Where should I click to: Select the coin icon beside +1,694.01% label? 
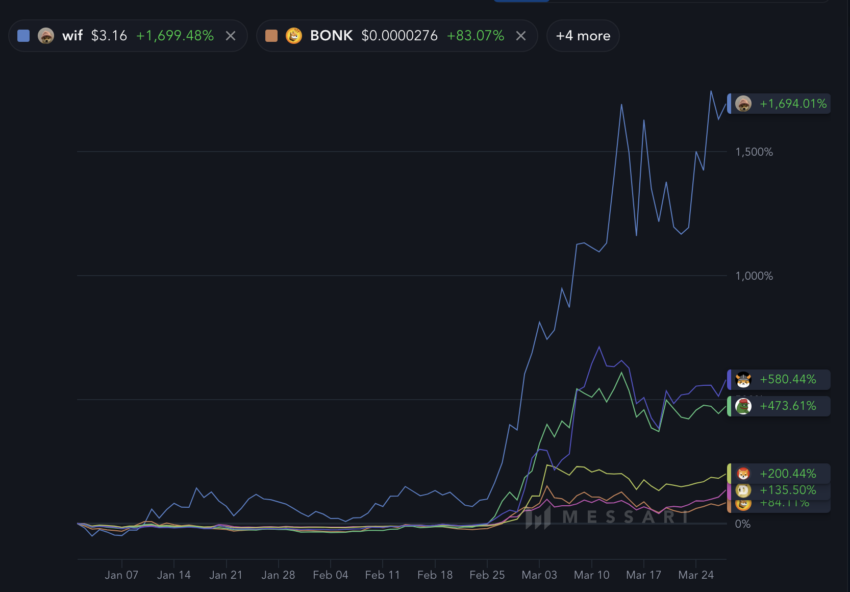click(746, 101)
